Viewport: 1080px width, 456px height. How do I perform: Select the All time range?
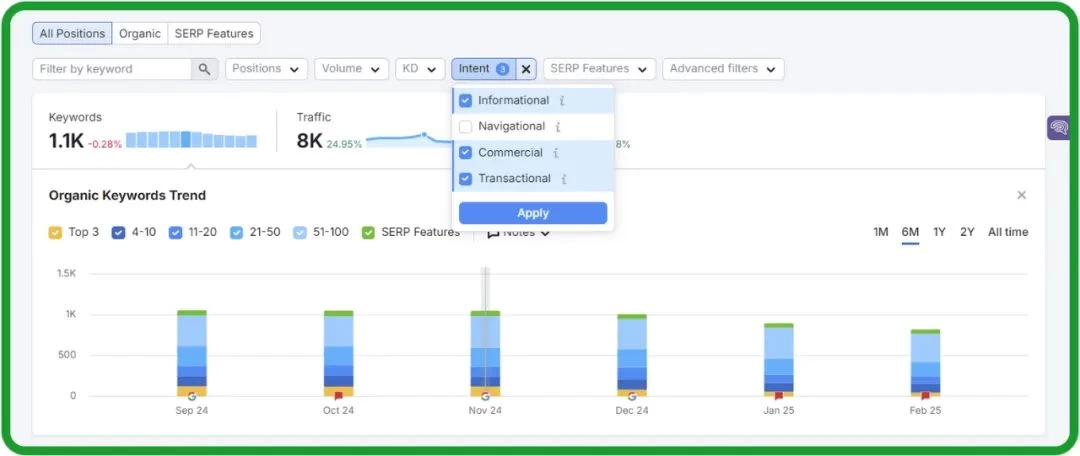coord(1008,232)
